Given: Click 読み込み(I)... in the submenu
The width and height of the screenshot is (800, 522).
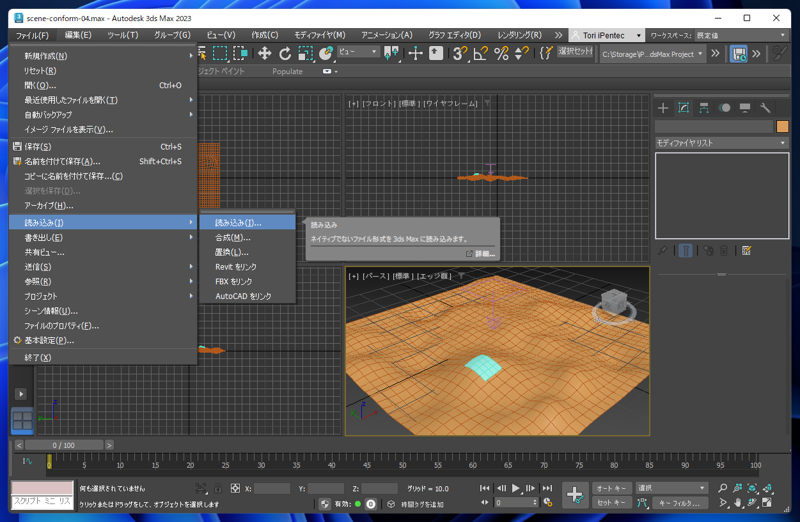Looking at the screenshot, I should click(x=247, y=222).
